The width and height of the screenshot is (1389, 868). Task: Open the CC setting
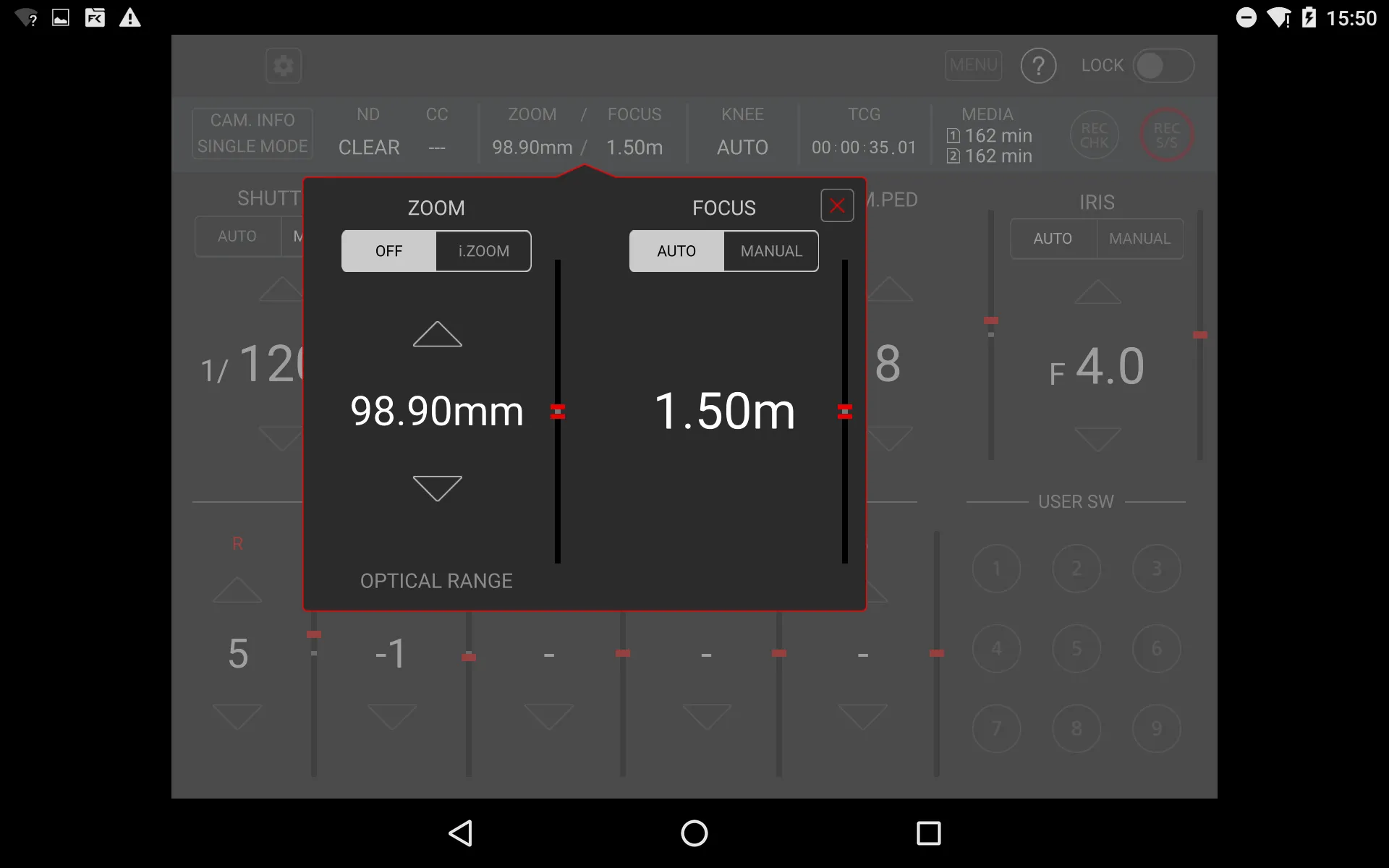point(437,132)
